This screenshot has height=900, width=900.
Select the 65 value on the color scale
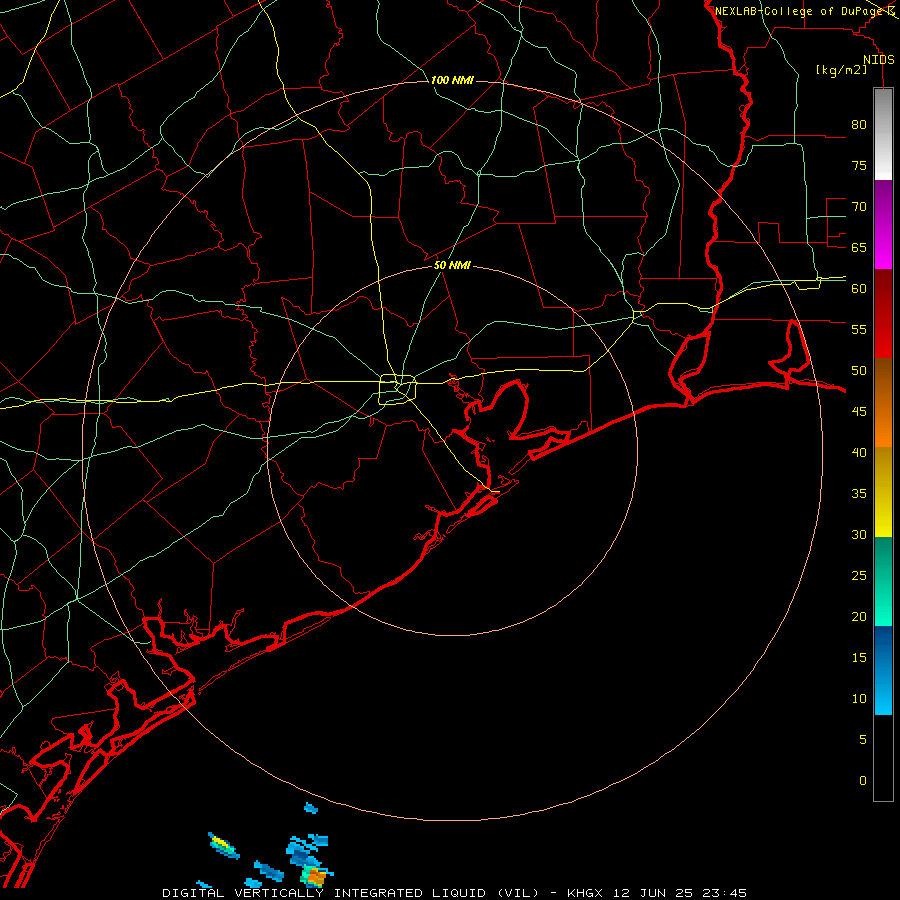pyautogui.click(x=859, y=247)
